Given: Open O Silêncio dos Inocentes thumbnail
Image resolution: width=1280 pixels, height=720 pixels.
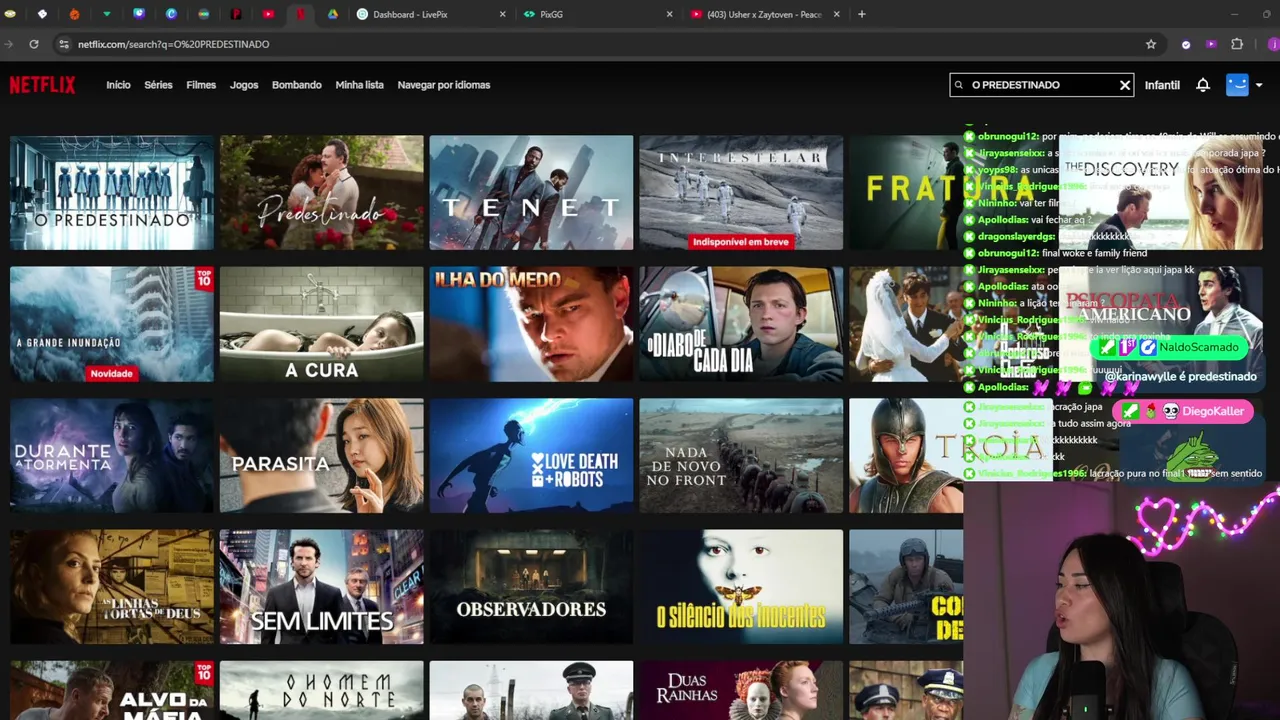Looking at the screenshot, I should [x=741, y=587].
